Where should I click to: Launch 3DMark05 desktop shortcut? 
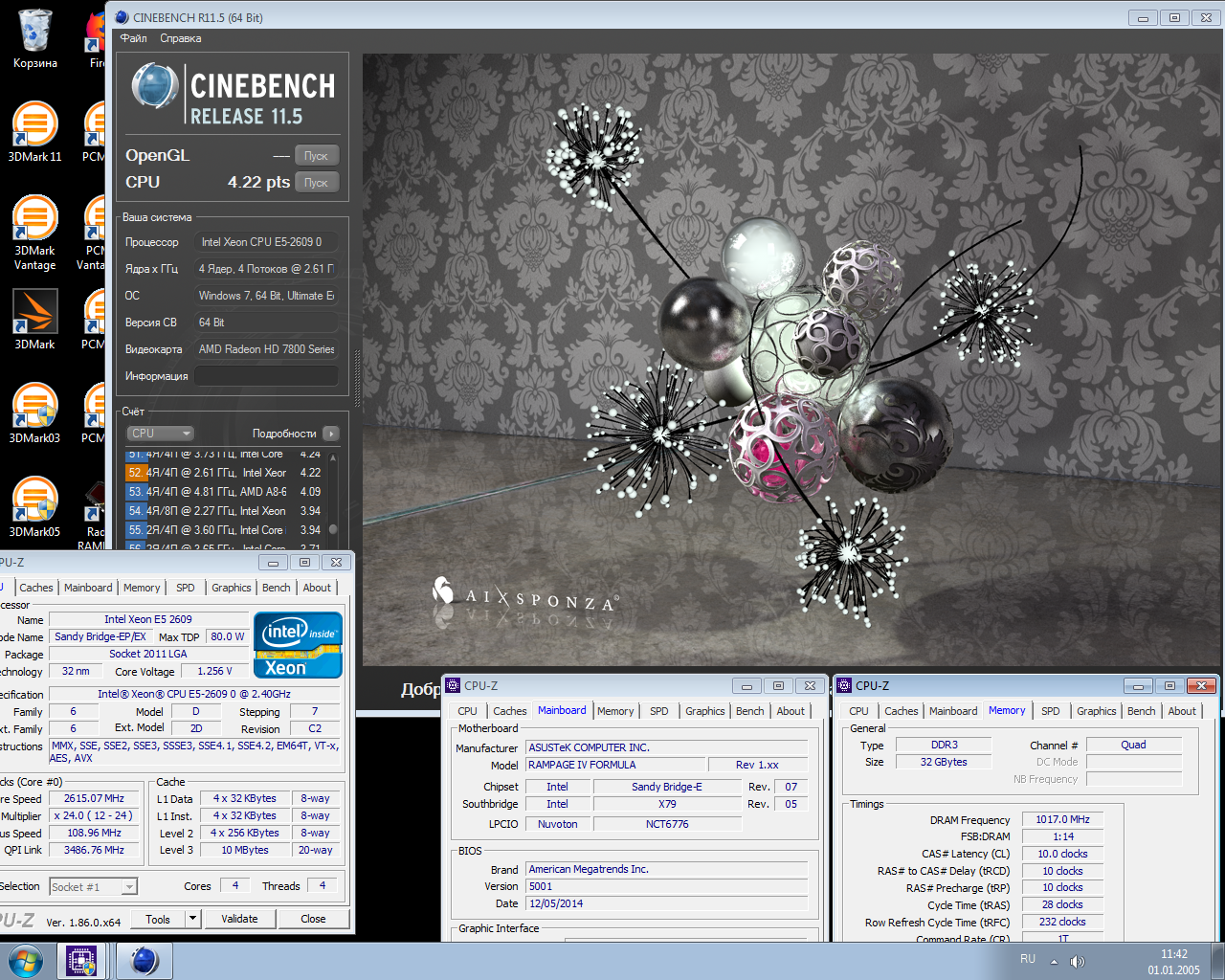click(x=34, y=507)
